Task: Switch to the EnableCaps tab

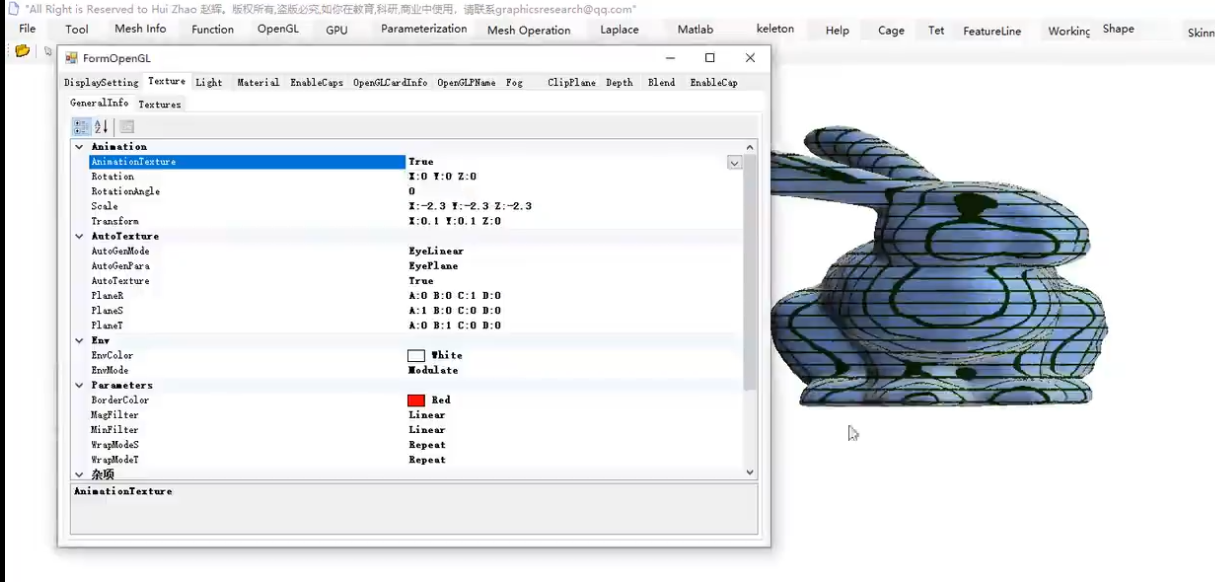Action: click(316, 83)
